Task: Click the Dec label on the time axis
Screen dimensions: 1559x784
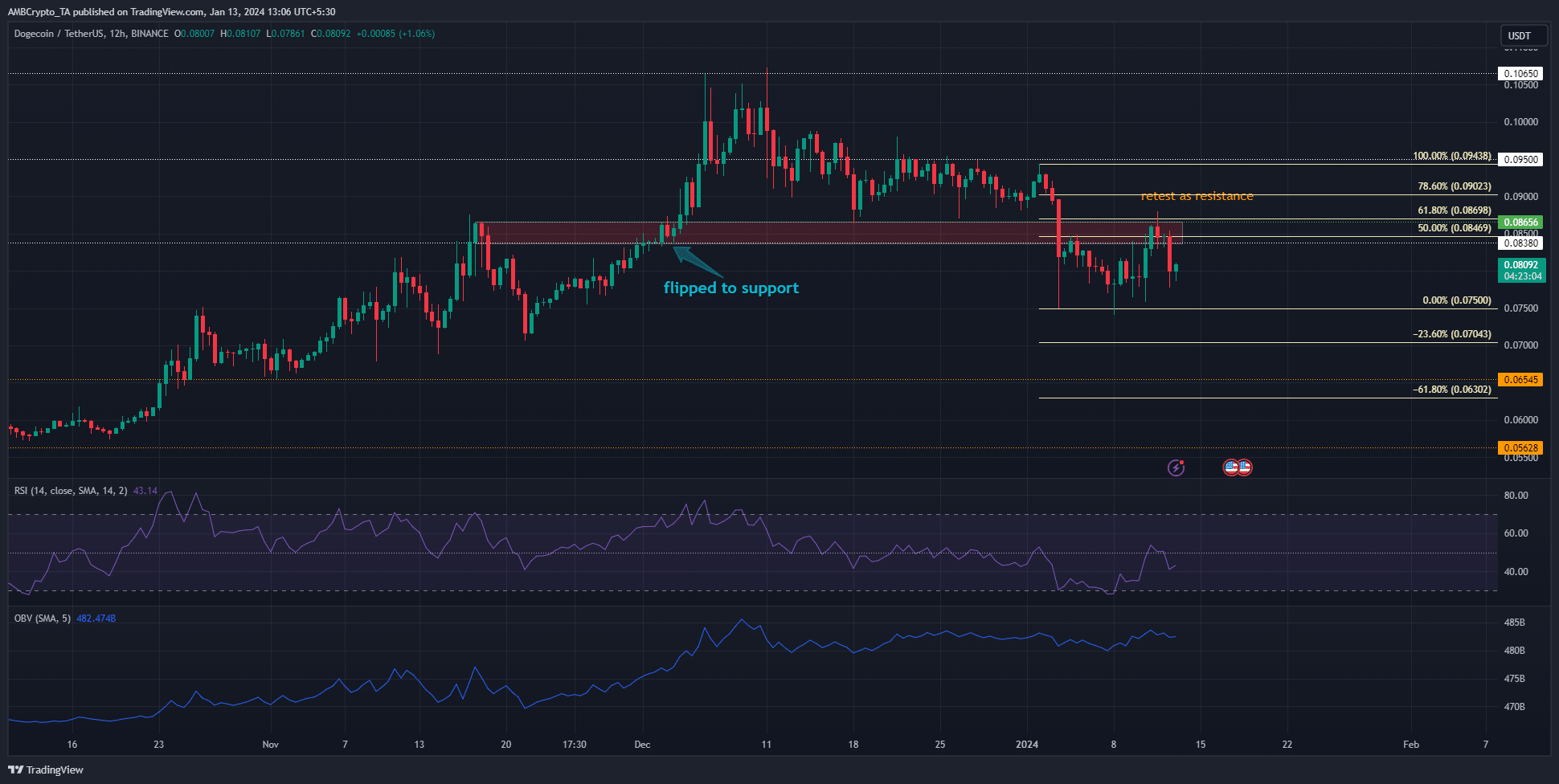Action: (642, 745)
